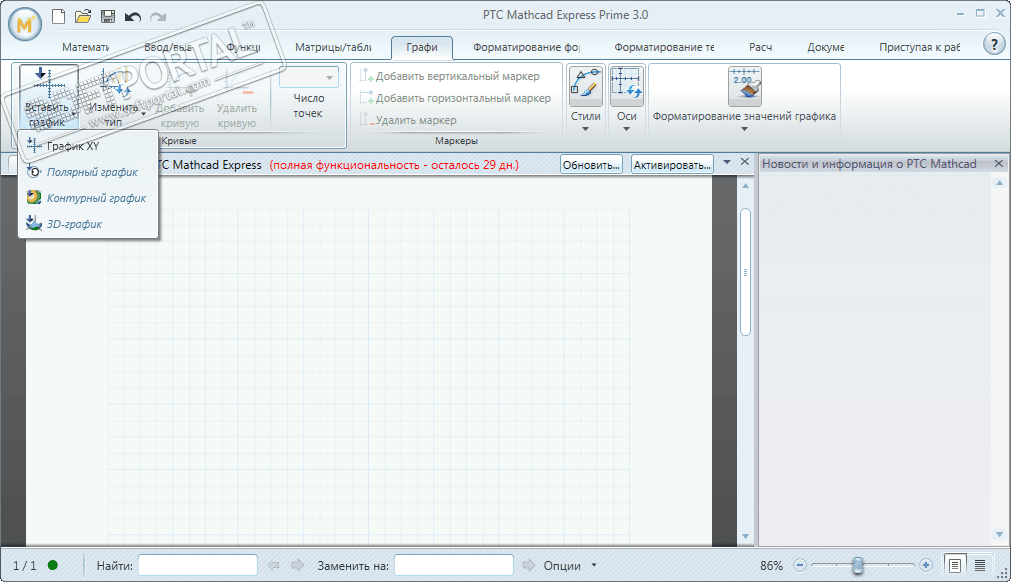Add a horizontal marker (Добавить горизонтальный маркер)

[455, 98]
